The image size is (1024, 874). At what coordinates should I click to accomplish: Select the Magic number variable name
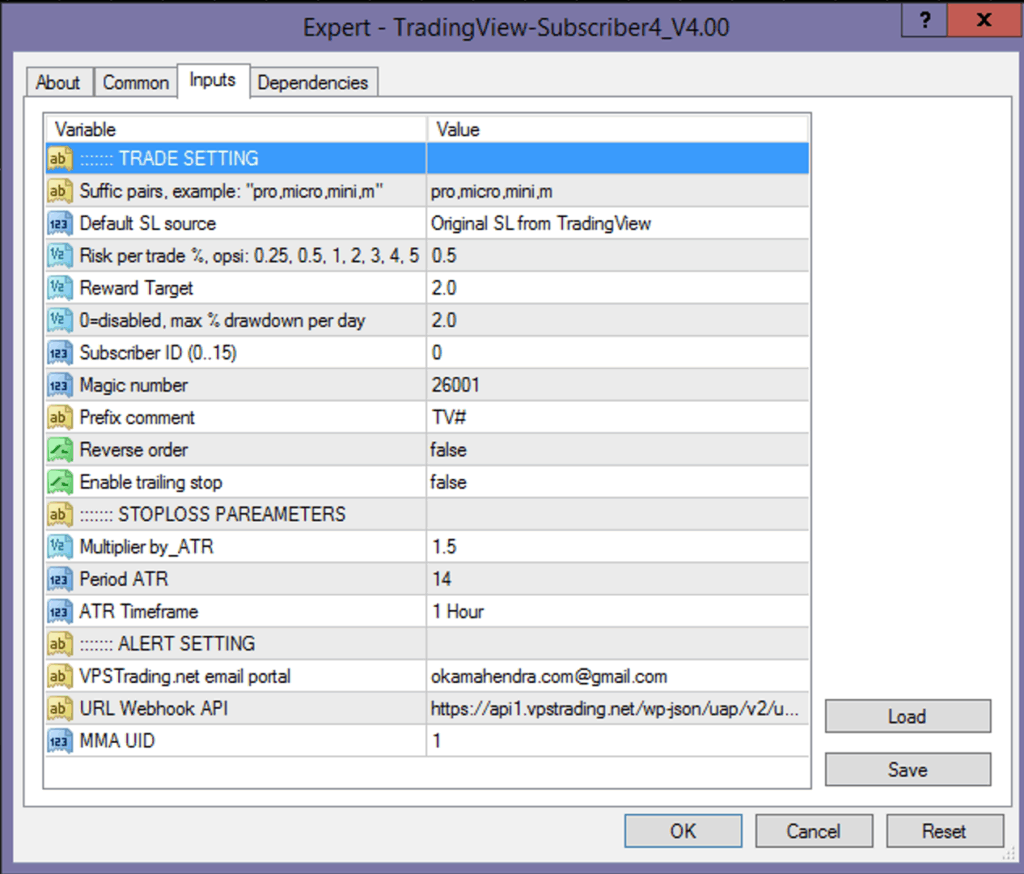(x=134, y=385)
